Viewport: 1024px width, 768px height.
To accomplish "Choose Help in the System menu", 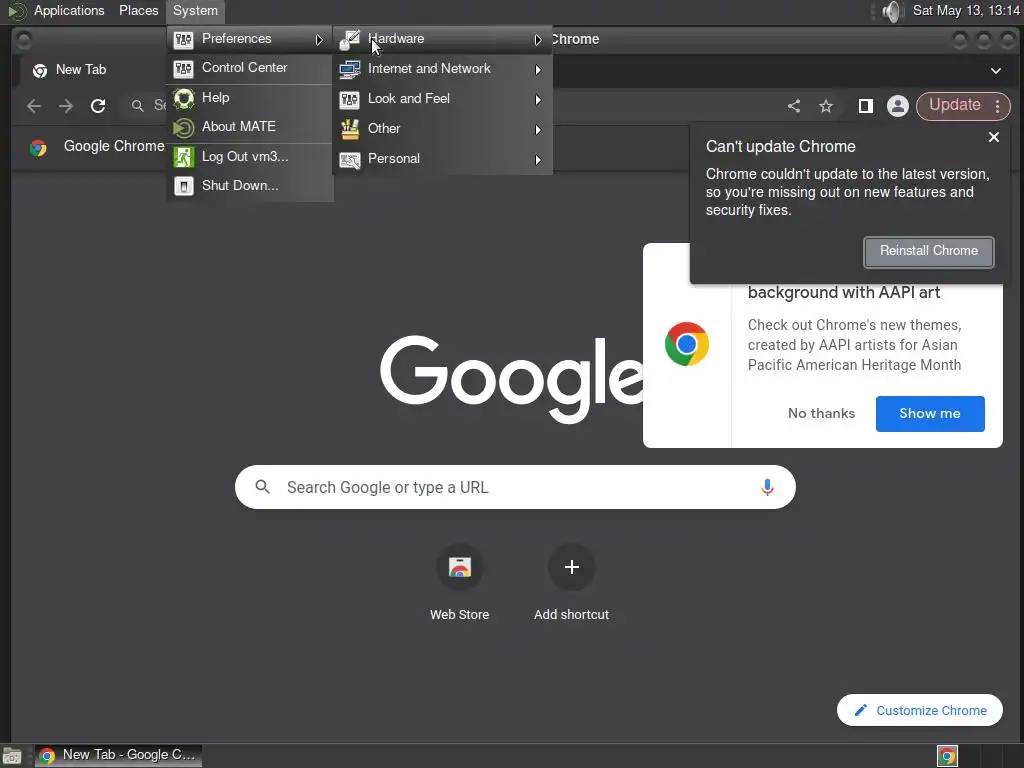I will click(249, 98).
